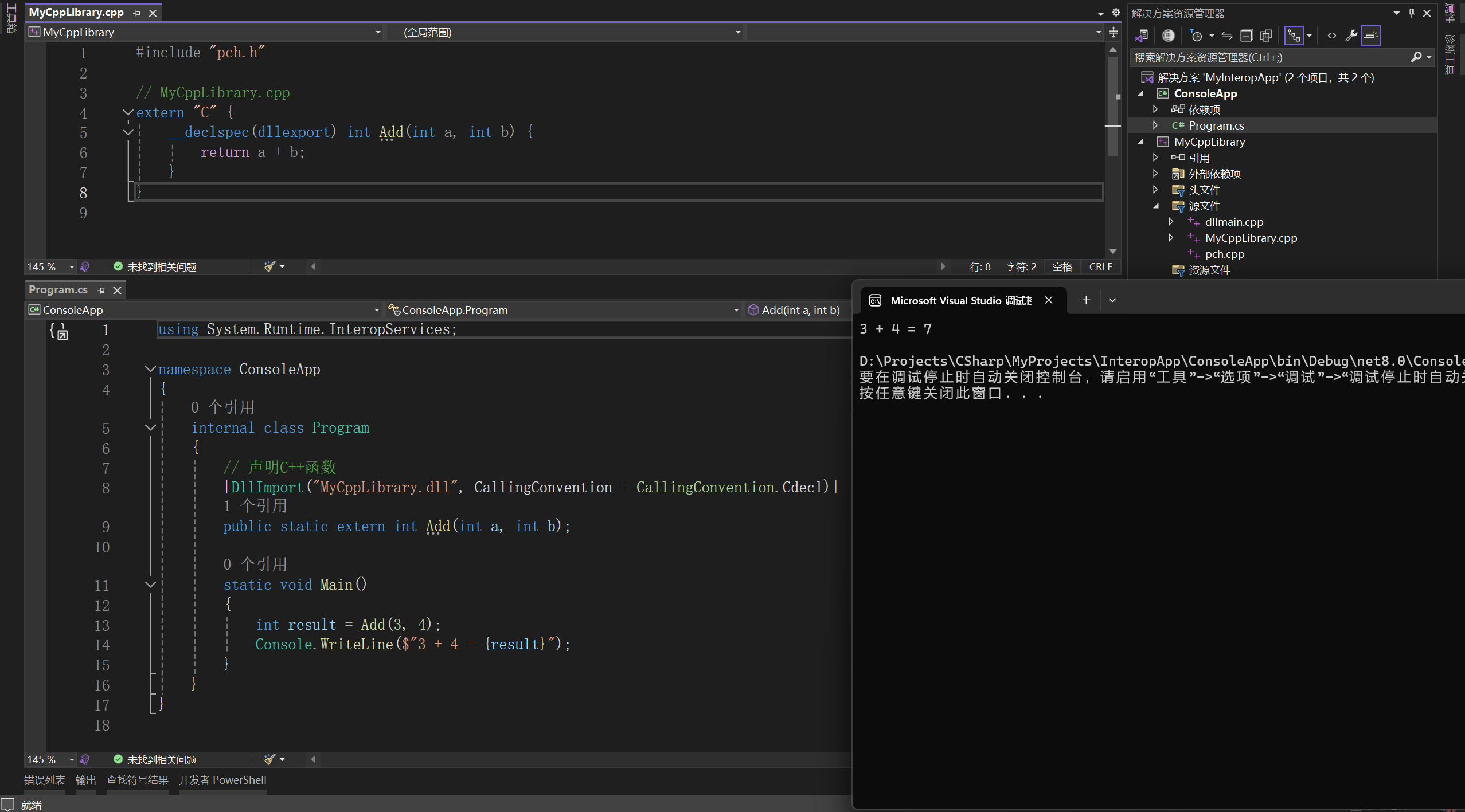Open Properties via the wrench icon
The height and width of the screenshot is (812, 1465).
pyautogui.click(x=1351, y=36)
